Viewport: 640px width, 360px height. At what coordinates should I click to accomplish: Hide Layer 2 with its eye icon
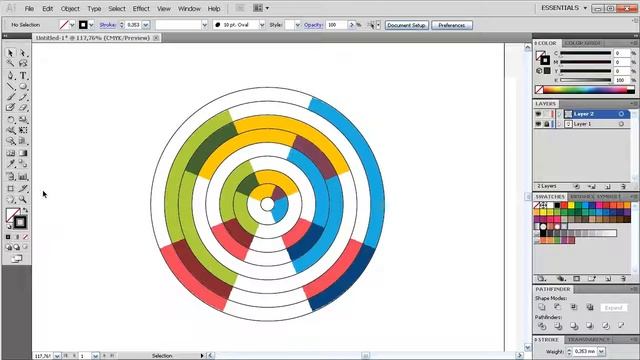pos(538,114)
